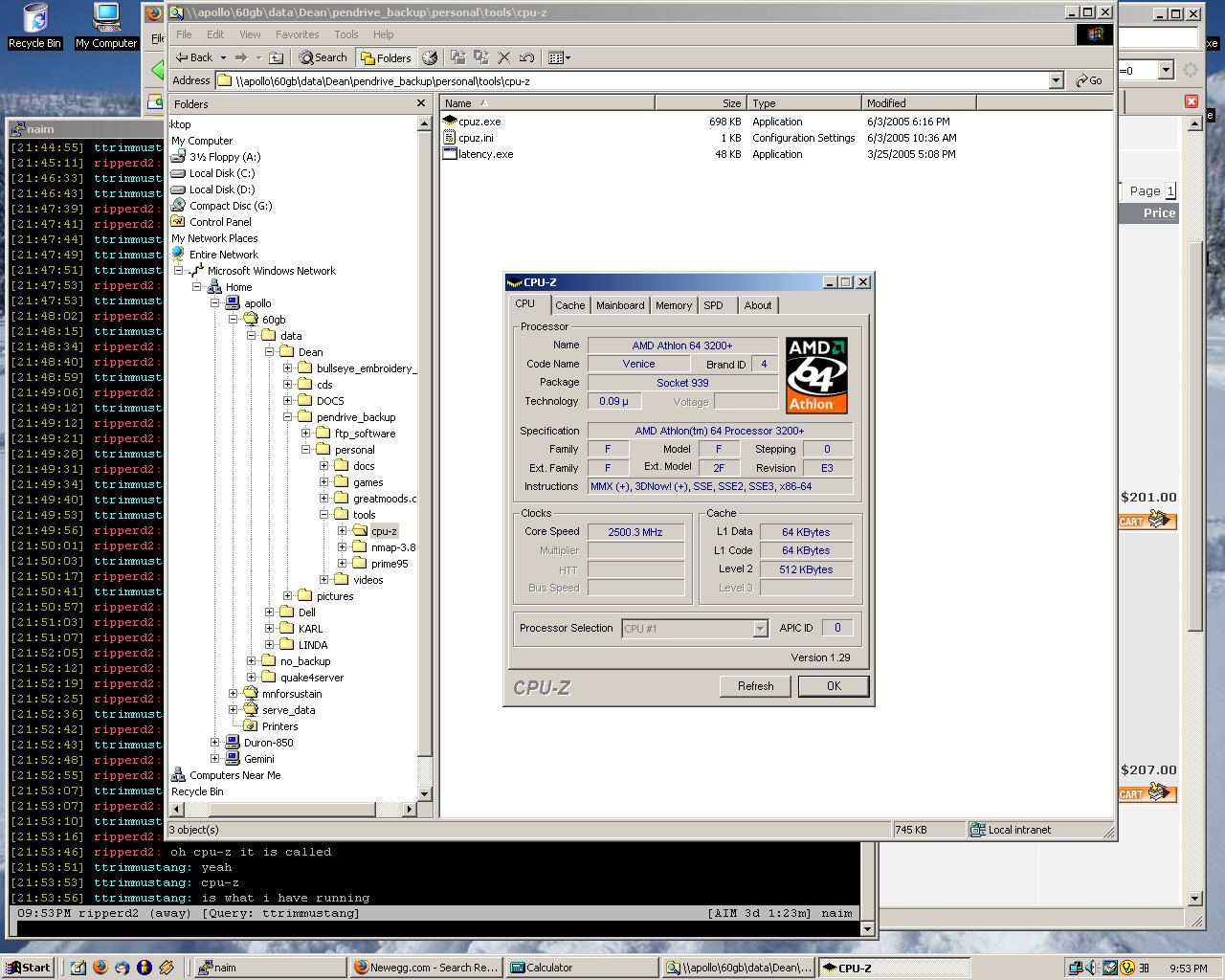Expand the prime95 folder node
This screenshot has width=1225, height=980.
342,564
